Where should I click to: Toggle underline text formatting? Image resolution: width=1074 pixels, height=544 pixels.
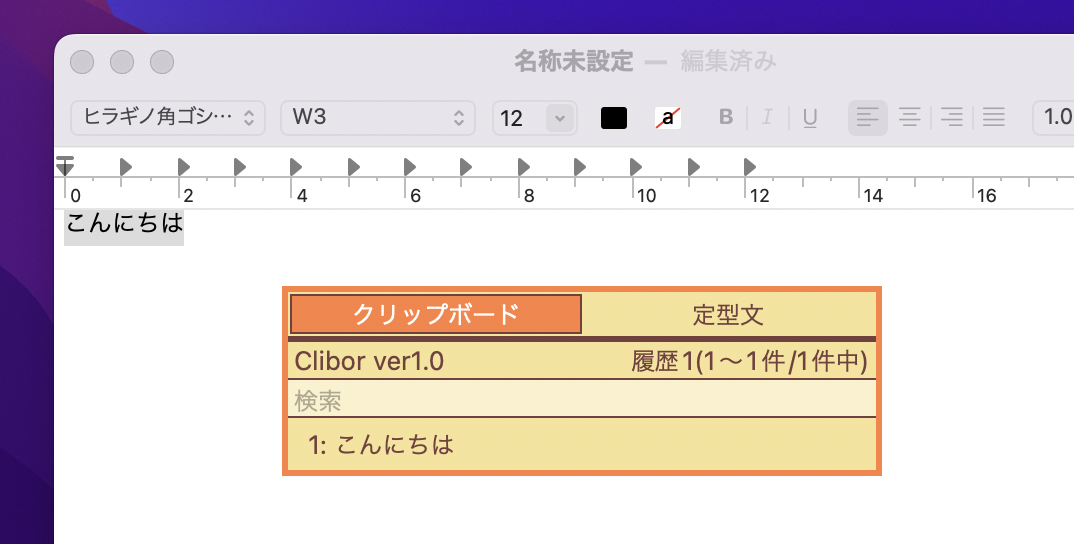810,118
